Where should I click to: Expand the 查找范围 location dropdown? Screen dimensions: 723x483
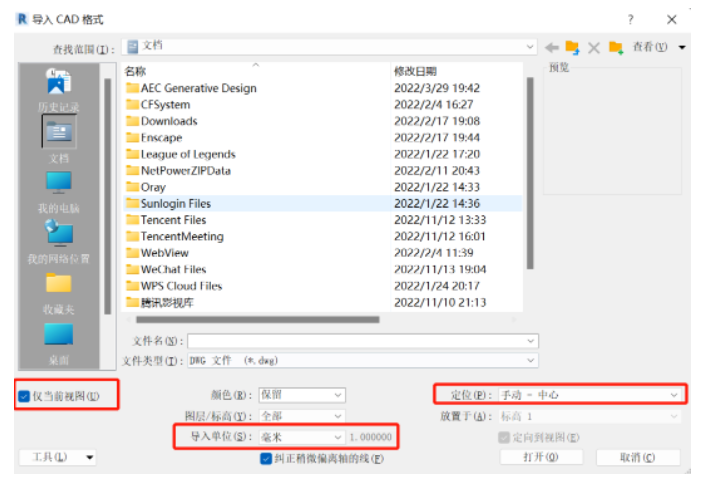(530, 47)
